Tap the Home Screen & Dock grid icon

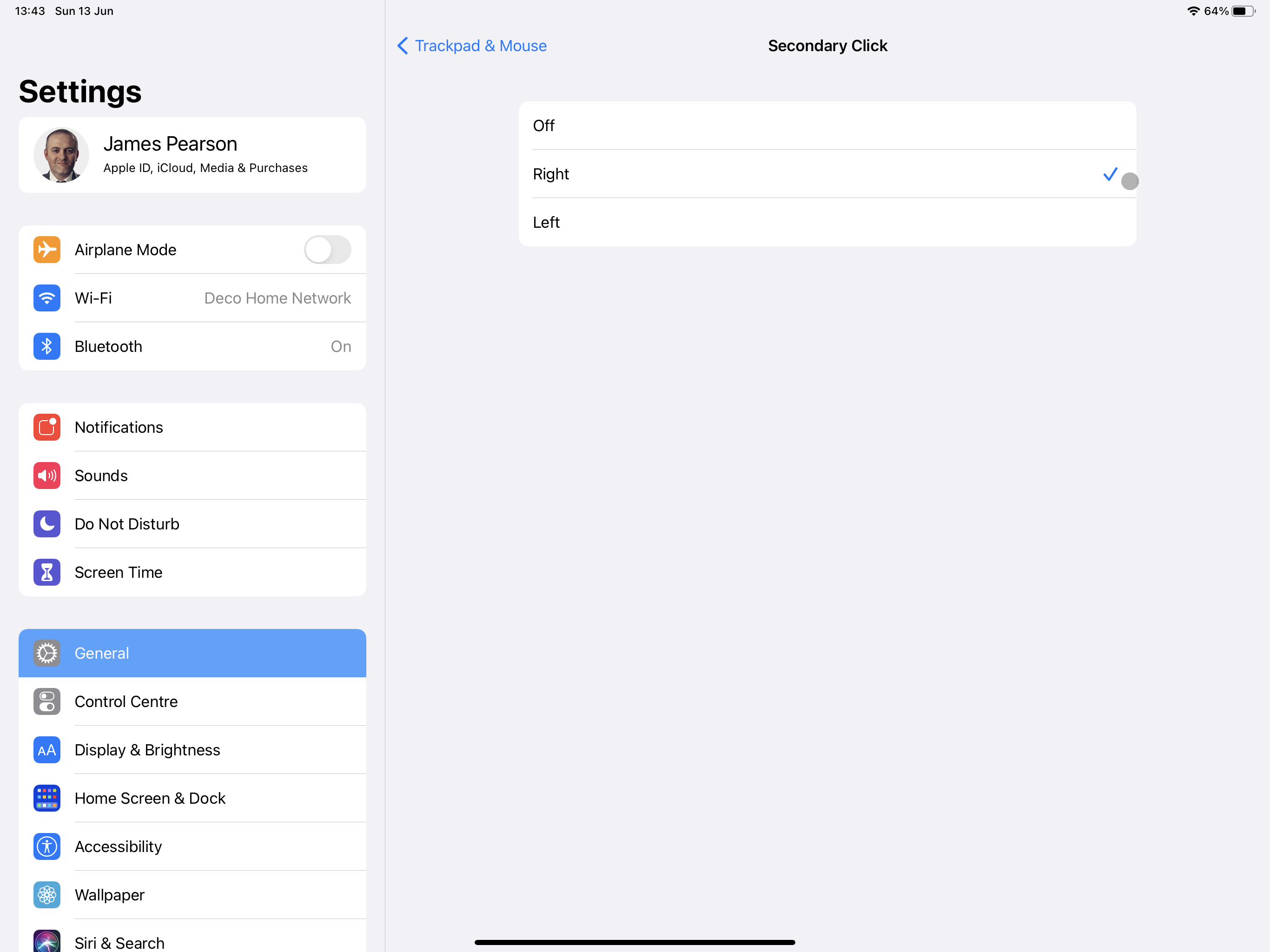(46, 798)
